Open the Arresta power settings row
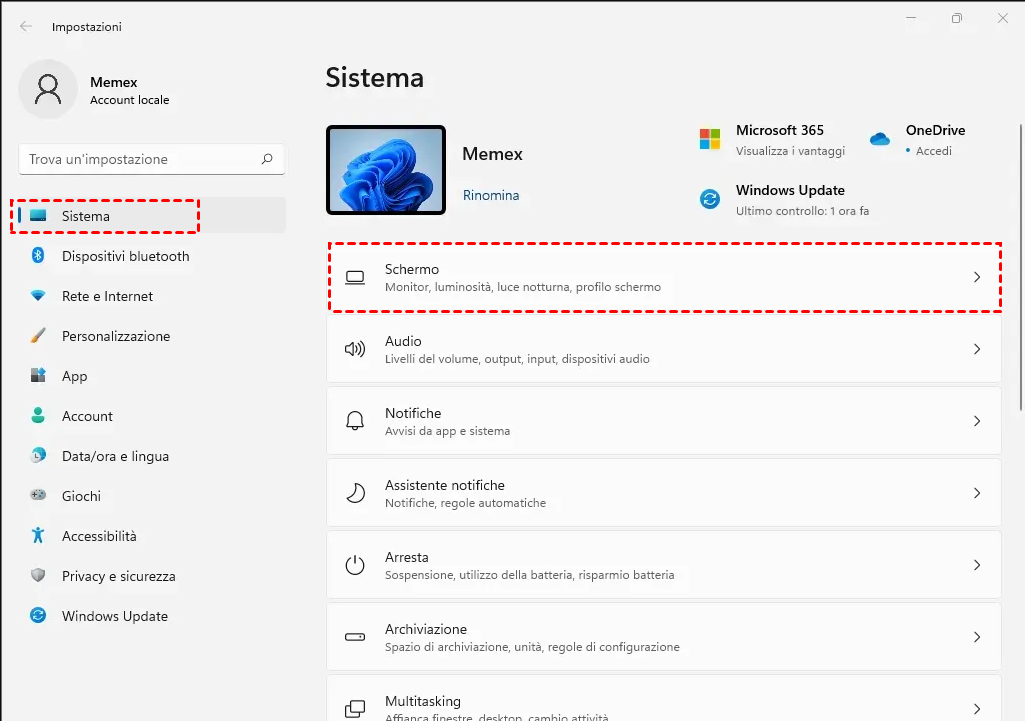 pos(664,565)
